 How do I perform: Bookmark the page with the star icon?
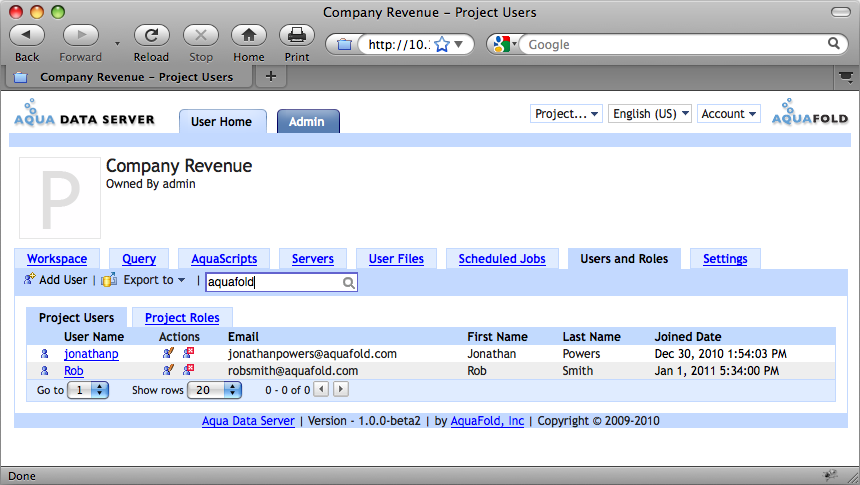click(x=442, y=44)
